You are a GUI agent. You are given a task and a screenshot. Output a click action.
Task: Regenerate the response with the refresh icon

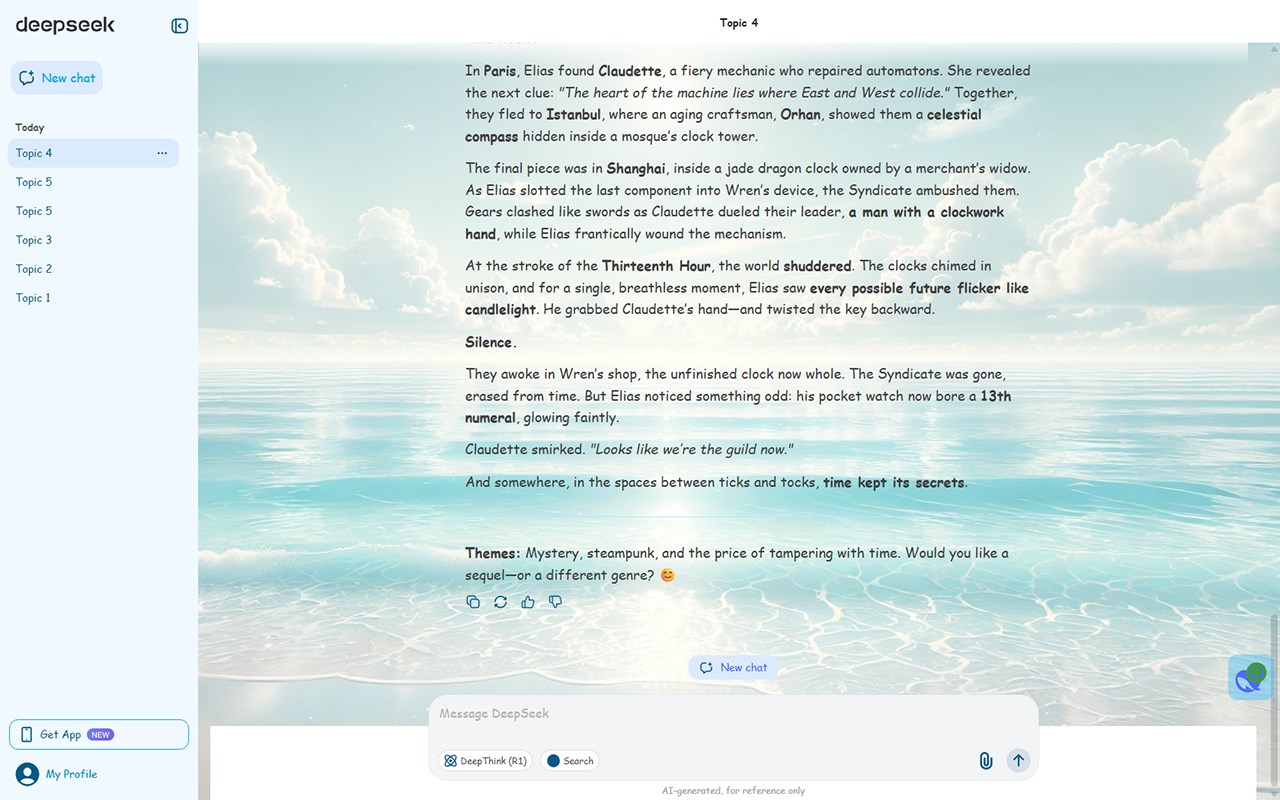[x=500, y=602]
